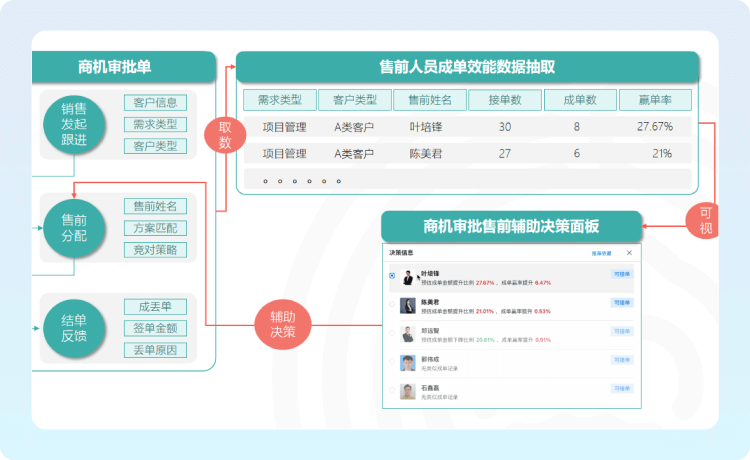Screen dimensions: 750x460
Task: Click the 销售发起跟进 teal circle
Action: pos(73,125)
